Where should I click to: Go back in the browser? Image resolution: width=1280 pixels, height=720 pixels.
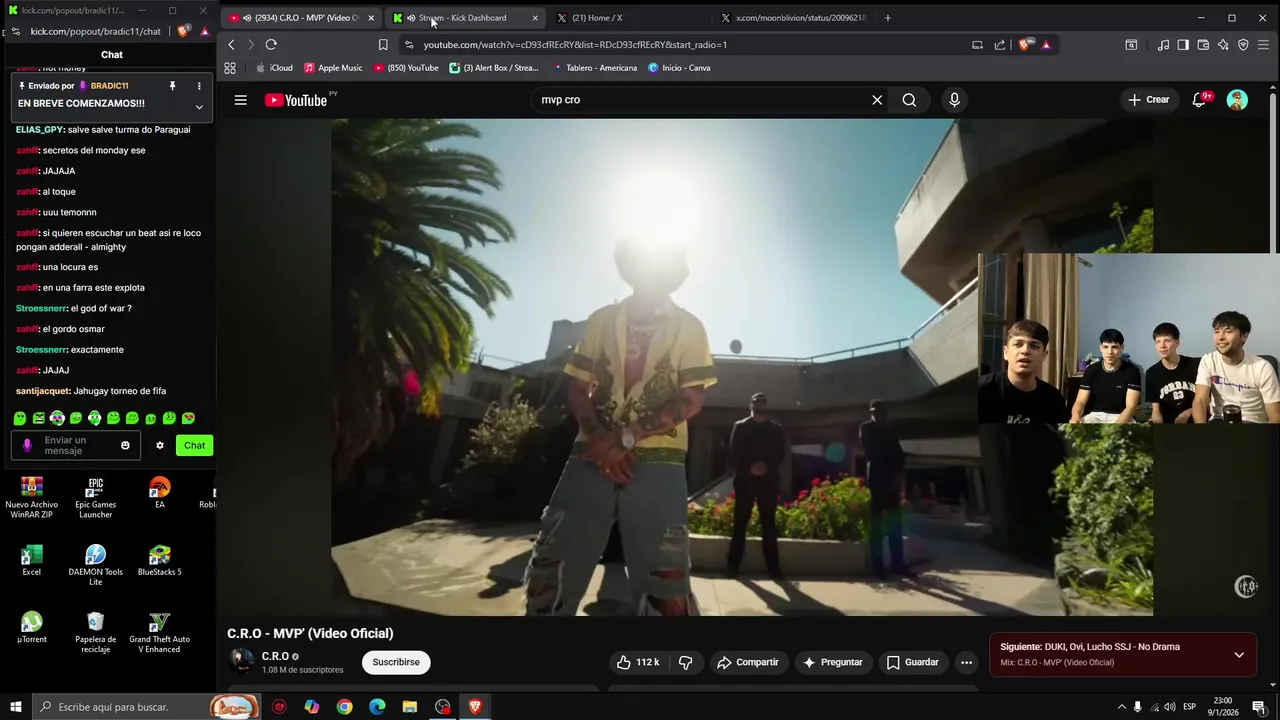(231, 44)
